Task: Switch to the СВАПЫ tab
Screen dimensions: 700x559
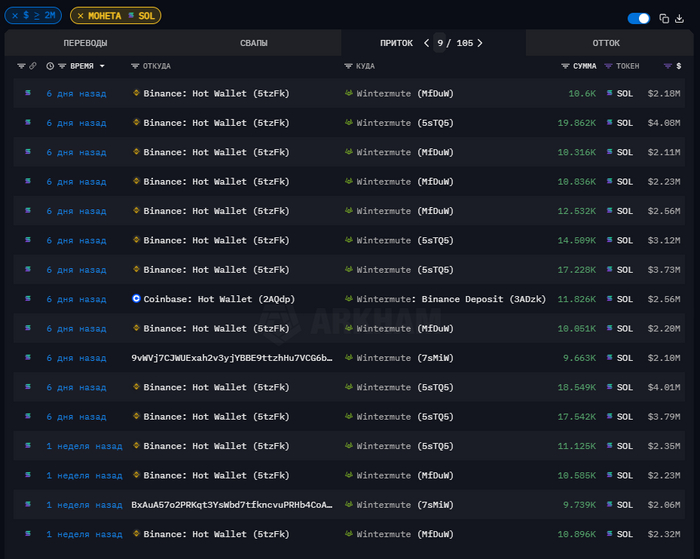Action: [254, 43]
